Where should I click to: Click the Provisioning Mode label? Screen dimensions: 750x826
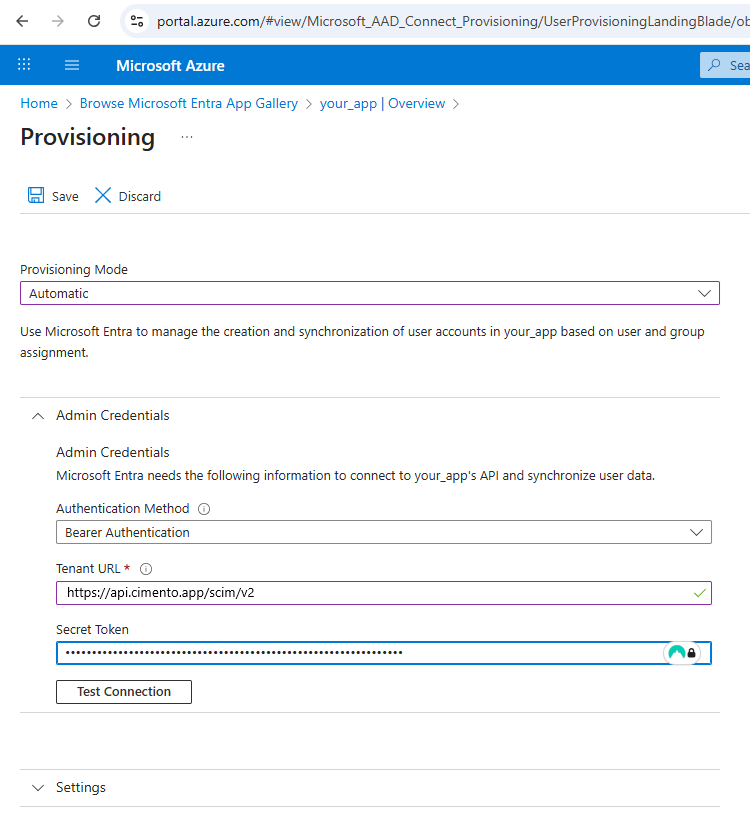(x=74, y=269)
